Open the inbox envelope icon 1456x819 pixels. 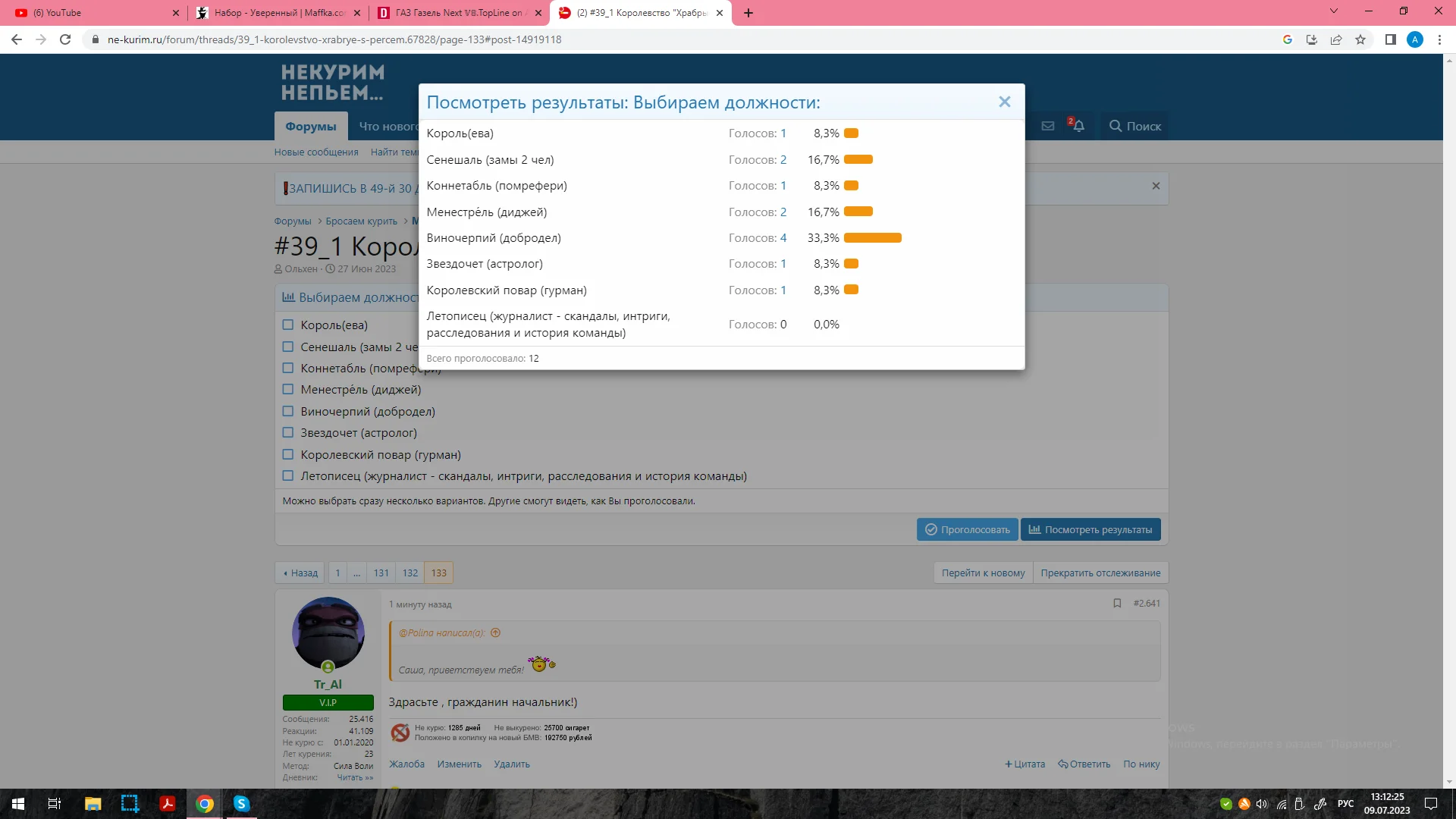point(1048,126)
